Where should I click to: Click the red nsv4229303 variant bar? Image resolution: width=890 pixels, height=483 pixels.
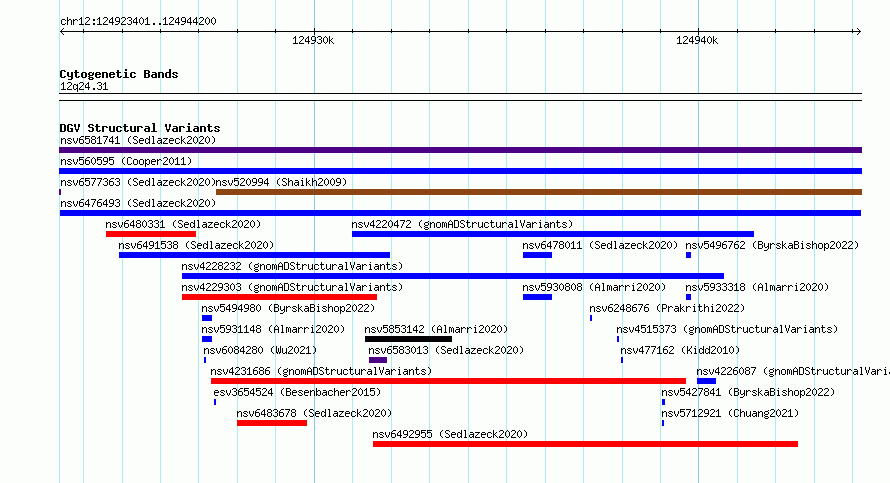pos(279,297)
